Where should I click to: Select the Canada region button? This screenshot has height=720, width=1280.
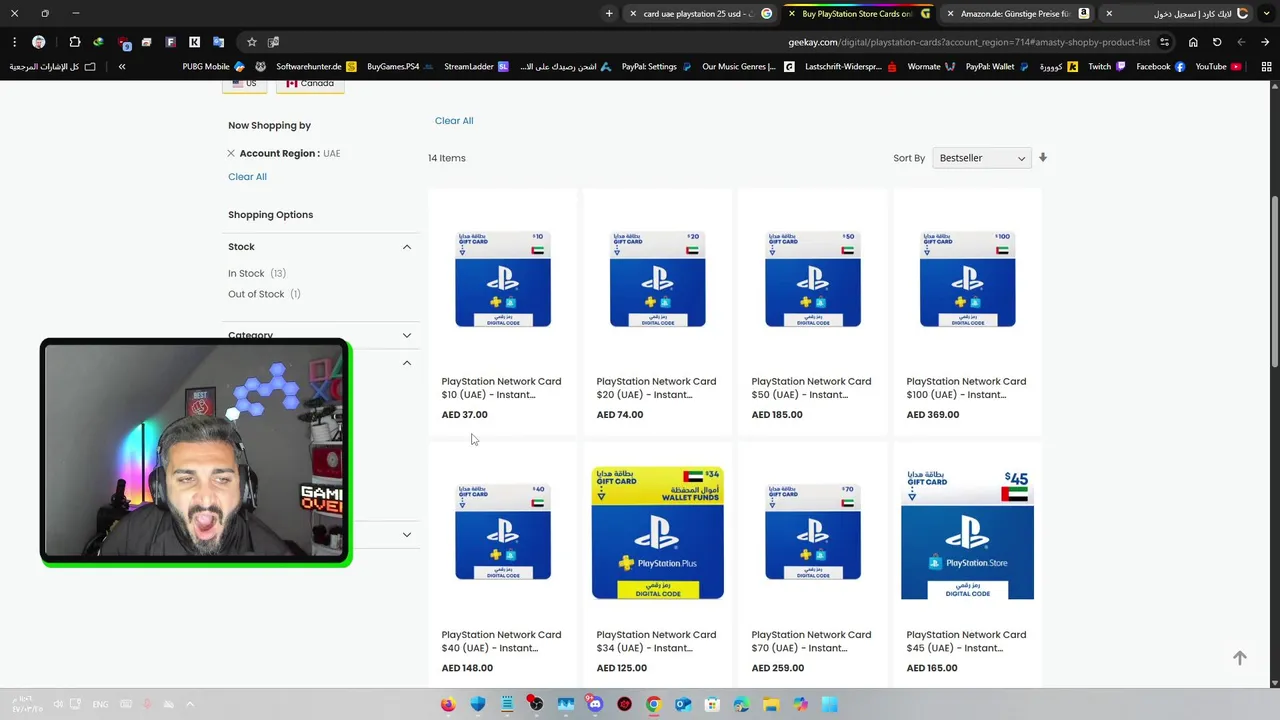[310, 84]
